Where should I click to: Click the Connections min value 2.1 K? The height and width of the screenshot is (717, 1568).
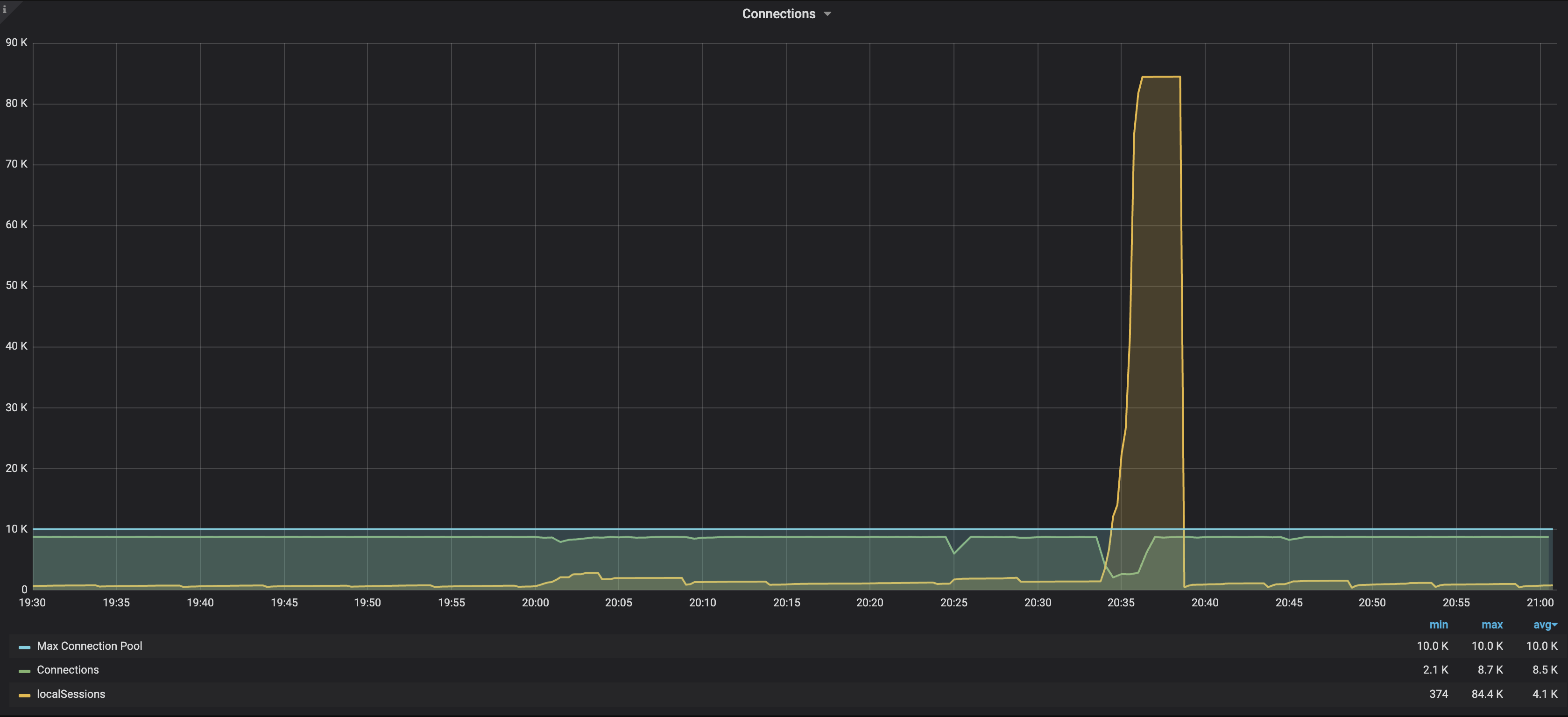(x=1435, y=669)
